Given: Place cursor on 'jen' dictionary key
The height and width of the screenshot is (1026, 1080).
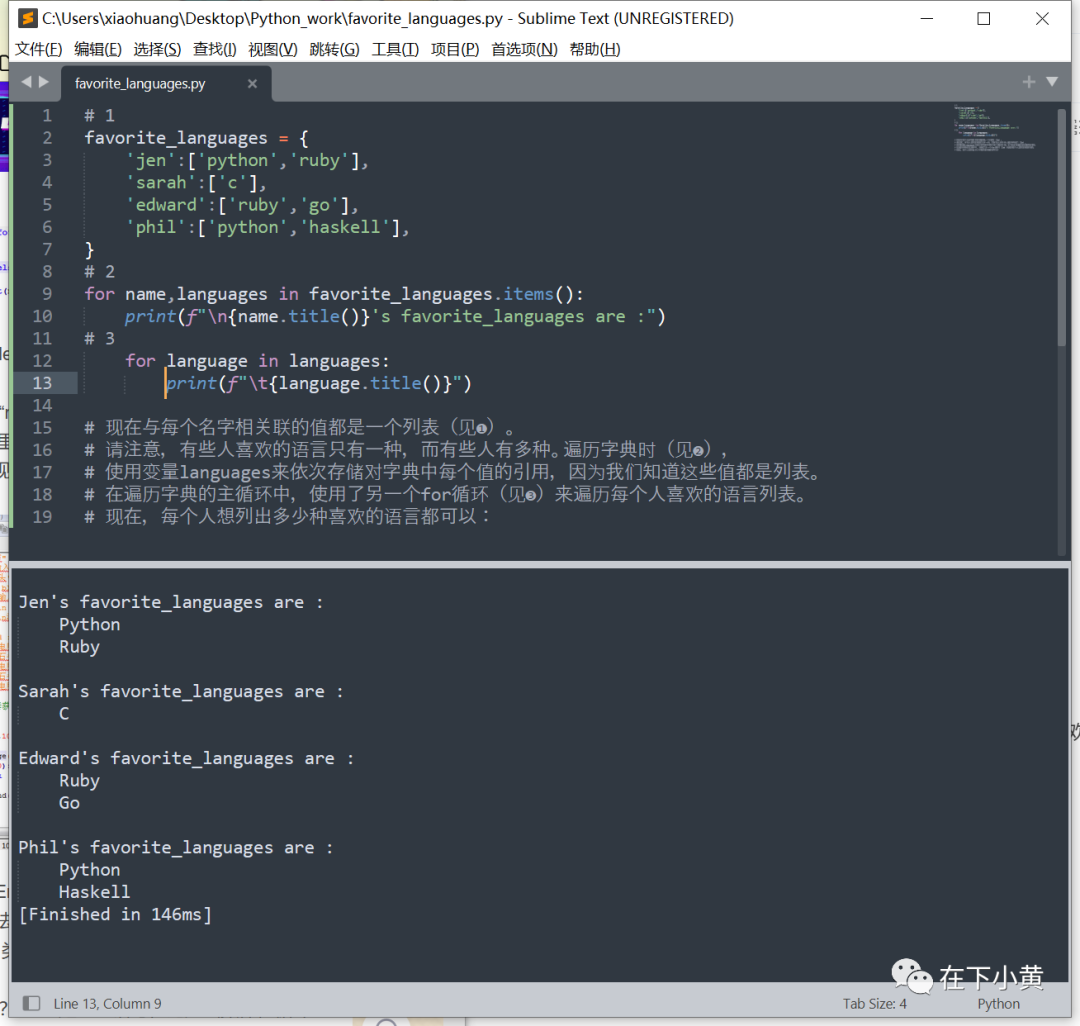Looking at the screenshot, I should (x=151, y=160).
